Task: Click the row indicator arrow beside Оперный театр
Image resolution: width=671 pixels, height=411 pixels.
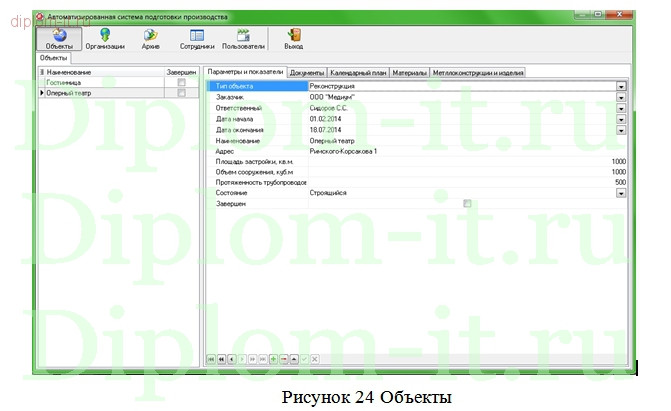Action: (x=42, y=93)
